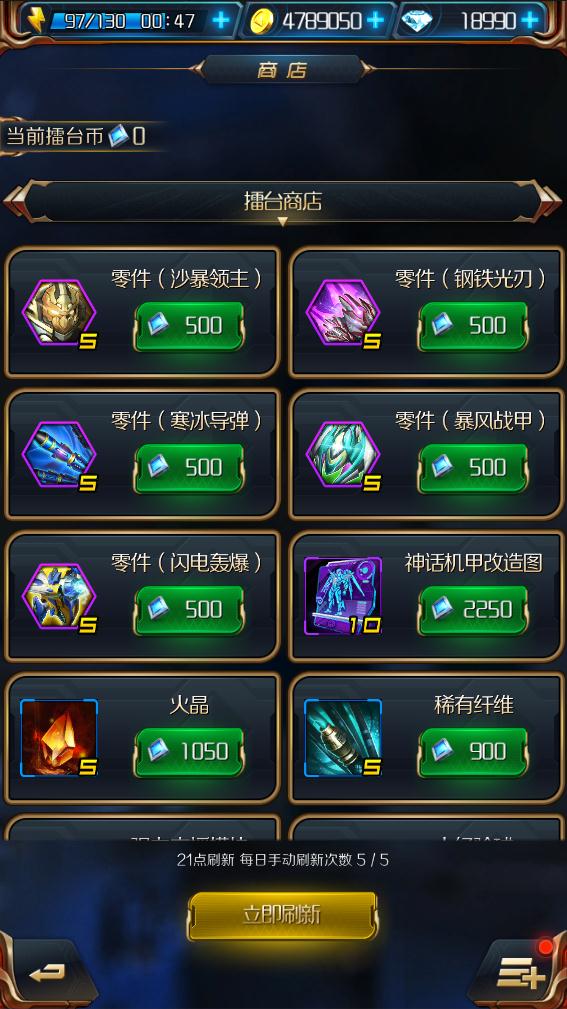The width and height of the screenshot is (567, 1009).
Task: Tap the 火晶 crystal item icon
Action: (x=59, y=738)
